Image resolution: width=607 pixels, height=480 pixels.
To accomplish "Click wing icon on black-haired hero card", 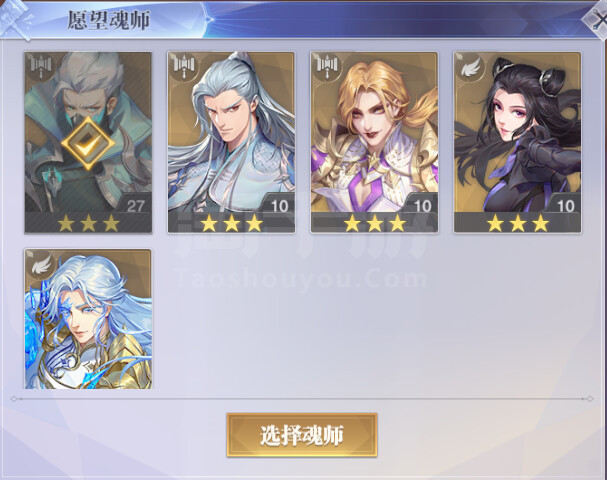I will [x=471, y=67].
